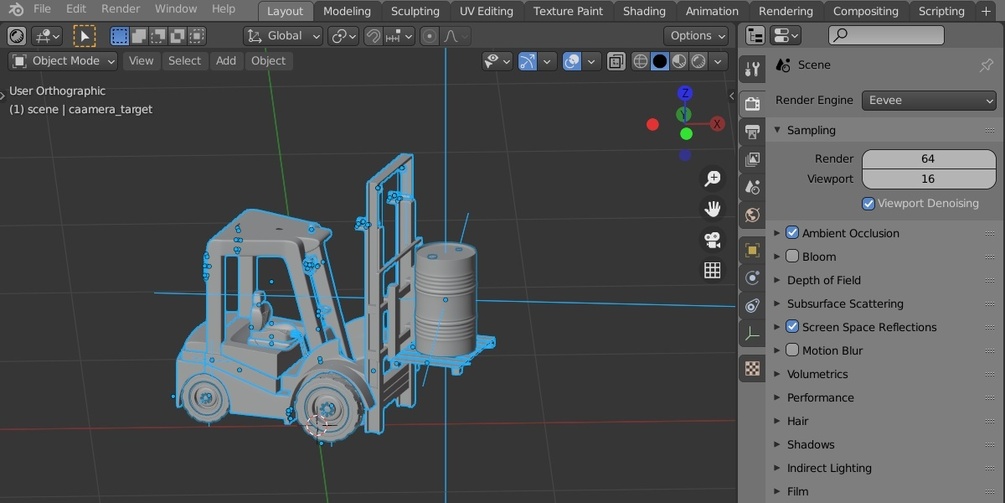Disable Ambient Occlusion checkbox
The image size is (1005, 503).
tap(792, 233)
